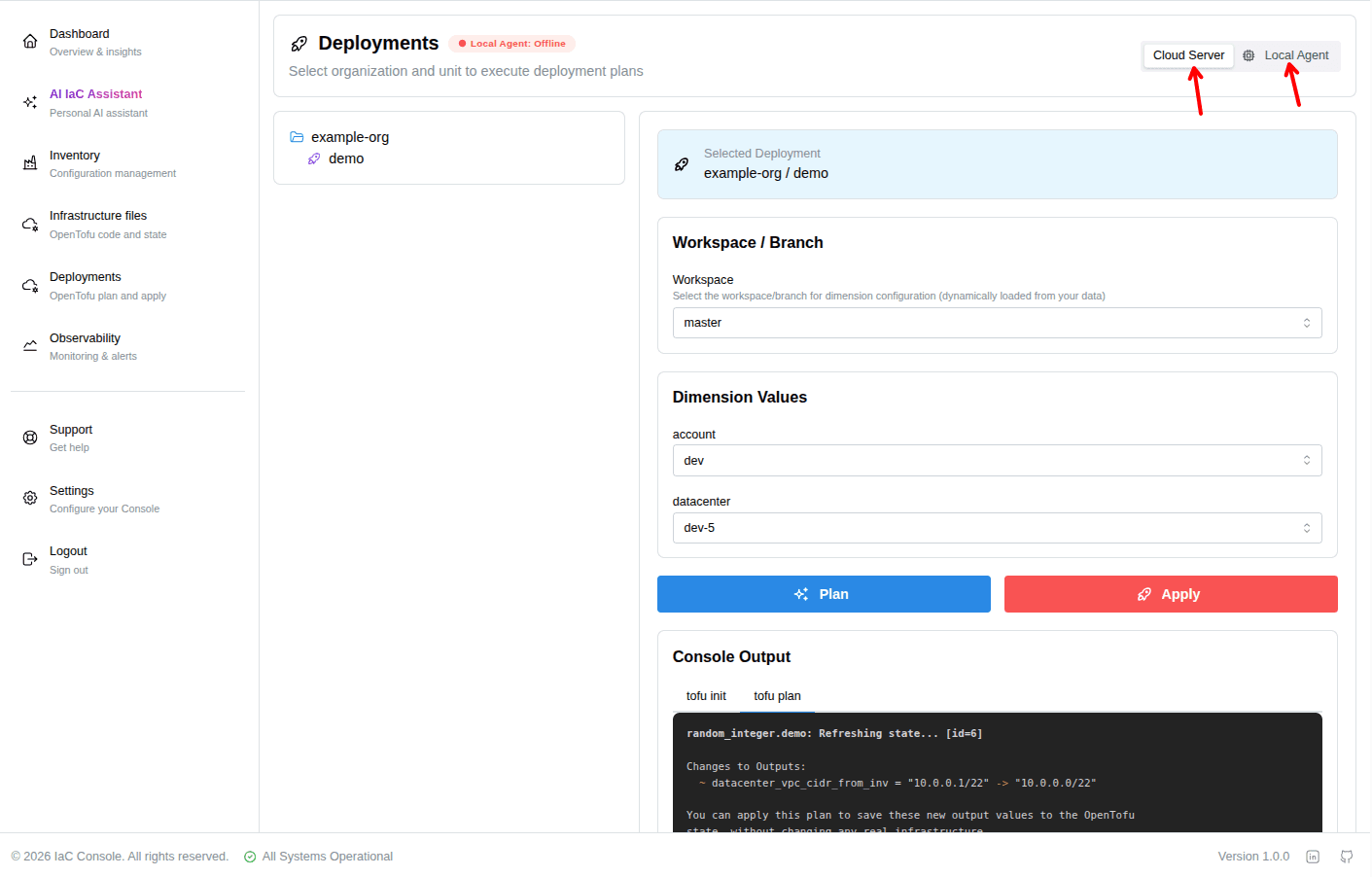Select the demo deployment unit
The width and height of the screenshot is (1372, 877).
[345, 158]
